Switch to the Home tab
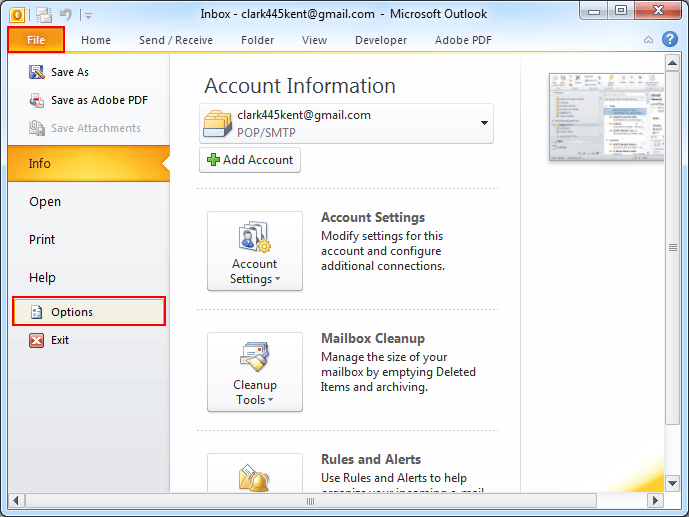 96,40
